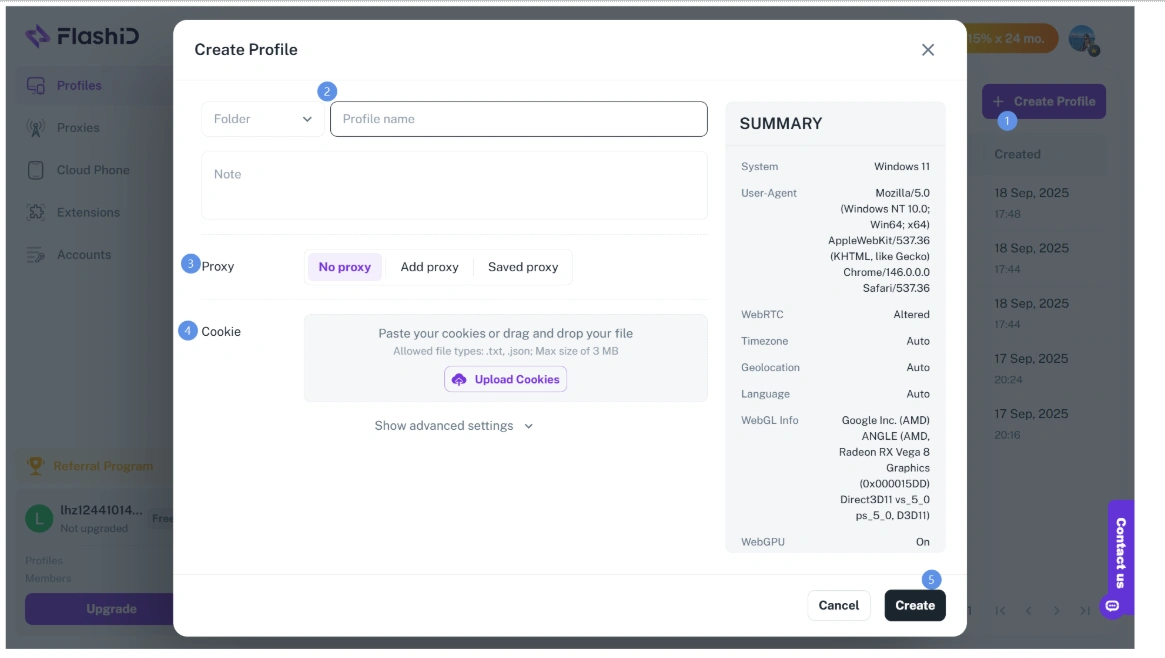Select the Add proxy option
Screen dimensions: 1165x658
coord(429,267)
